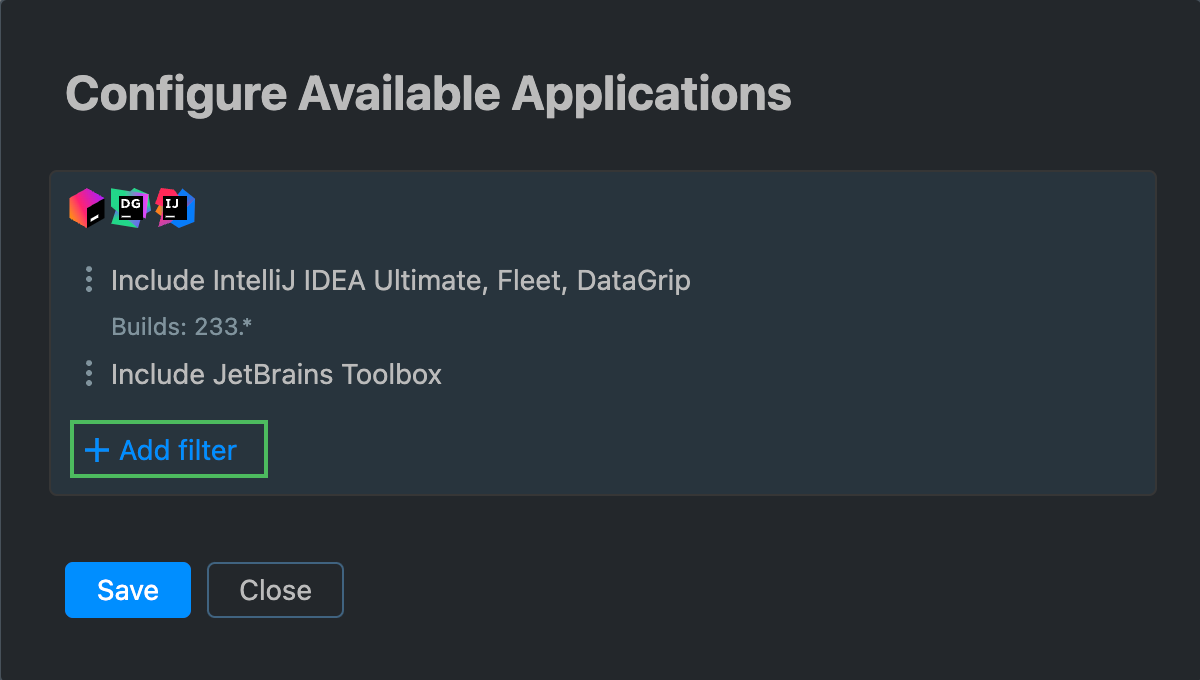Edit the Include JetBrains Toolbox filter
This screenshot has height=680, width=1200.
click(278, 374)
